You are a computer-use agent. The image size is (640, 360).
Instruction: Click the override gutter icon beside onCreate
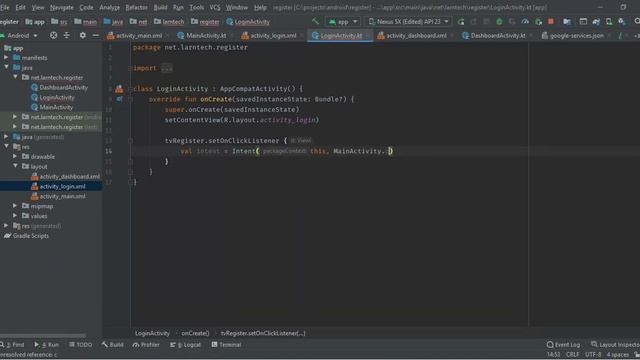point(119,99)
